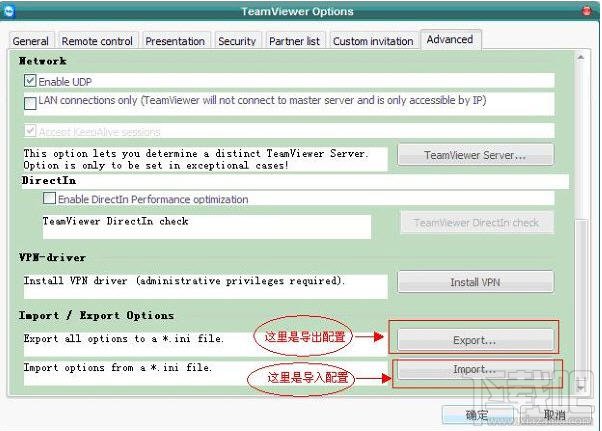
Task: Click 'TeamViewer DirectIn check' label text
Action: coord(116,221)
